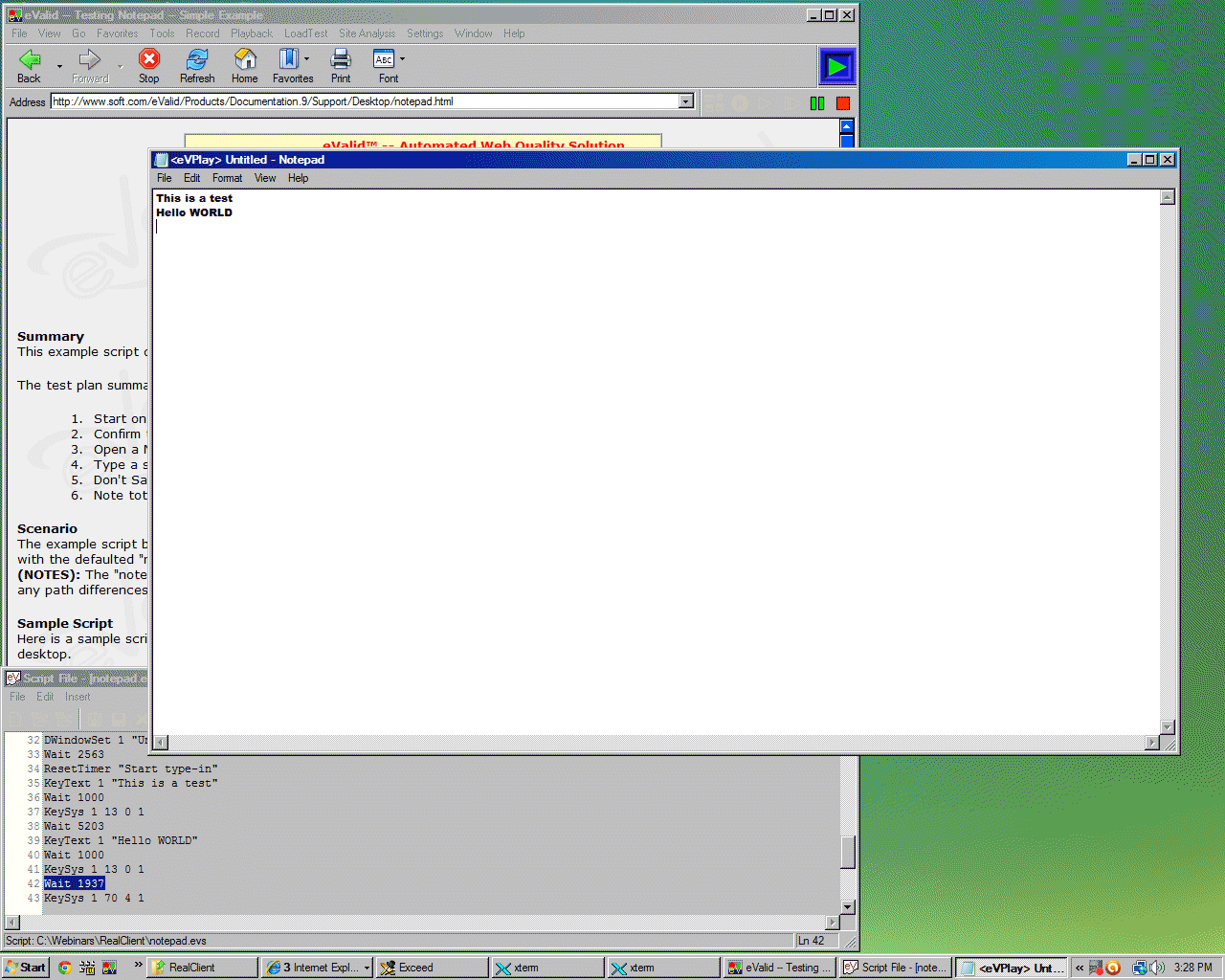Screen dimensions: 1225x980
Task: Open volume control from system tray speaker icon
Action: click(1156, 968)
